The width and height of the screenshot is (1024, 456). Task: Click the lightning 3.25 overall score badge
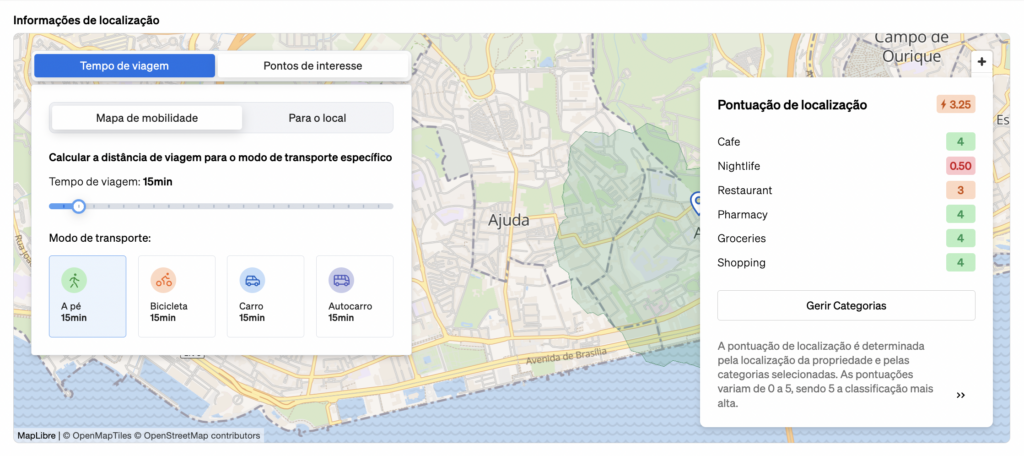click(x=955, y=105)
